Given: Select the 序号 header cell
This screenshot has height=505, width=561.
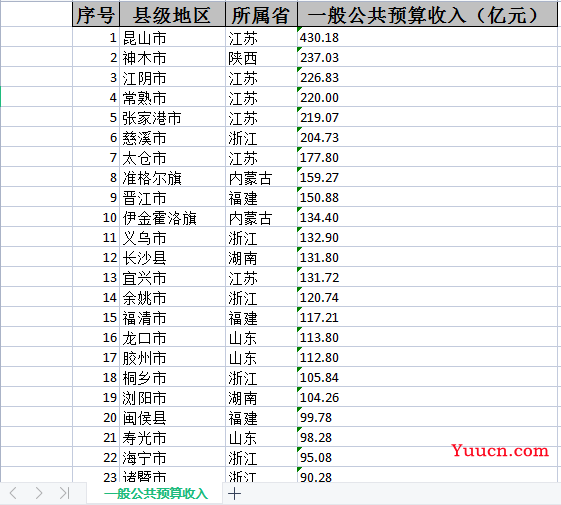Looking at the screenshot, I should (x=96, y=15).
